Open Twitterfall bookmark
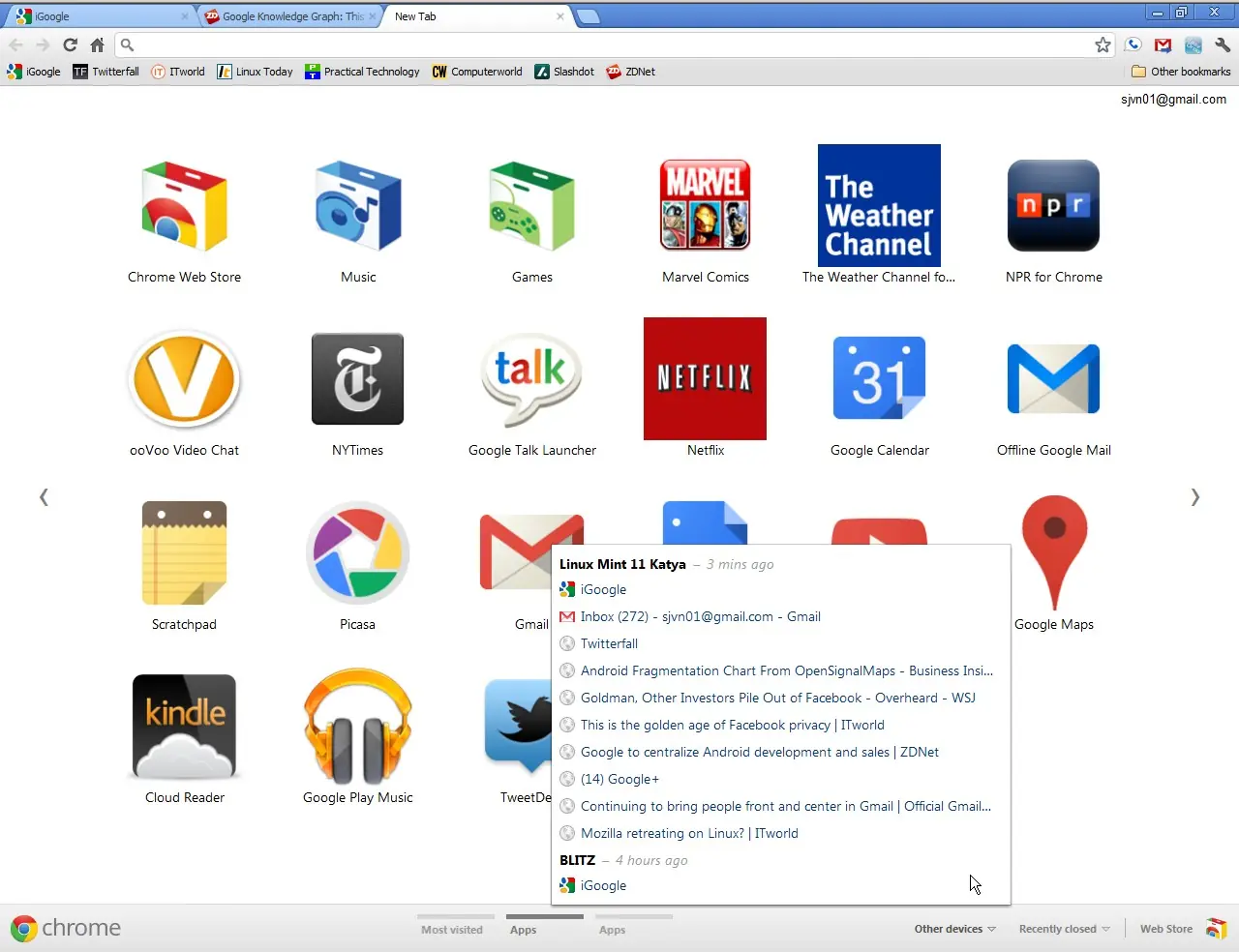The width and height of the screenshot is (1239, 952). [x=106, y=72]
